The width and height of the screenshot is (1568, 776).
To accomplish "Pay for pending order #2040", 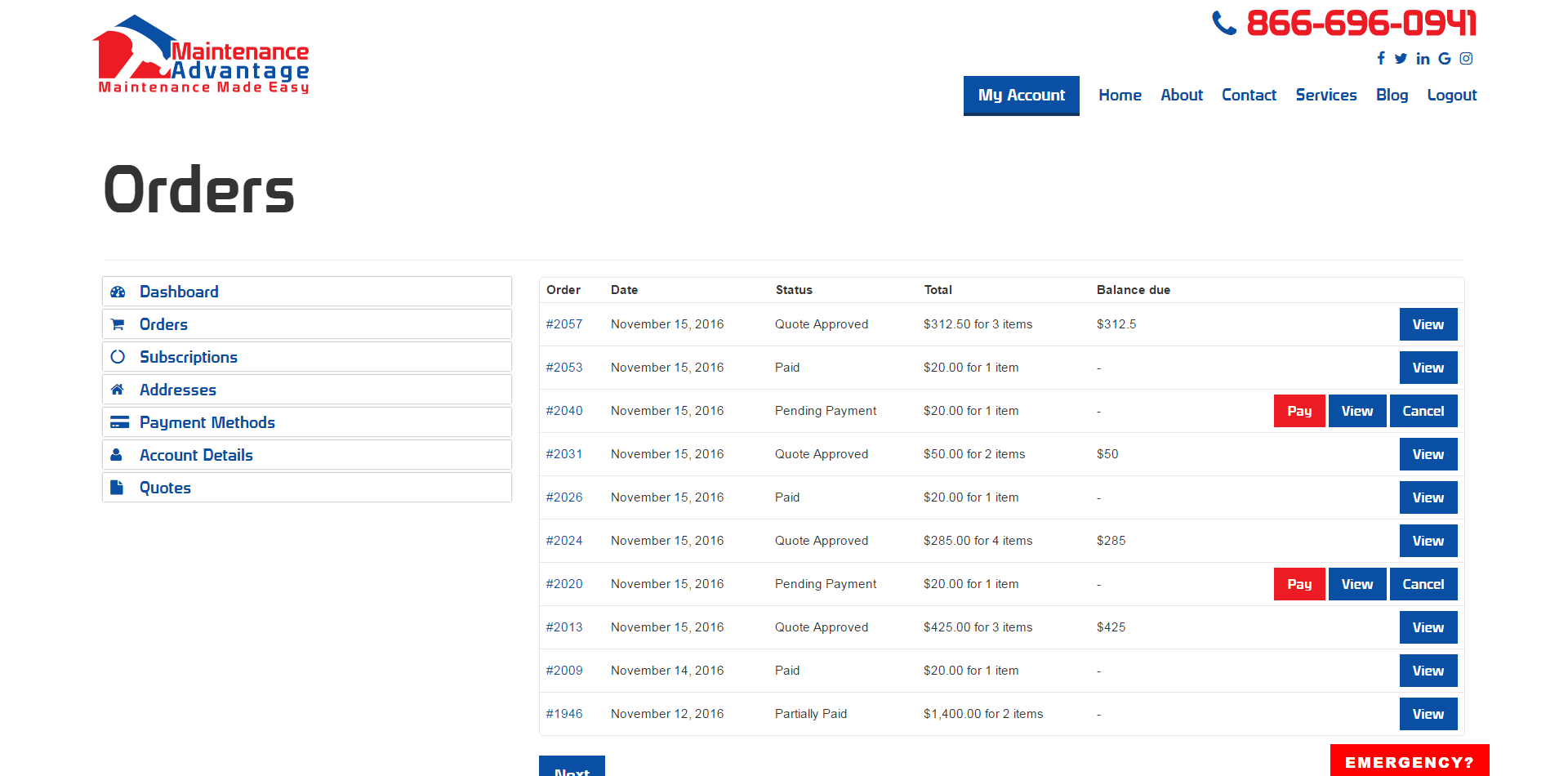I will point(1299,411).
